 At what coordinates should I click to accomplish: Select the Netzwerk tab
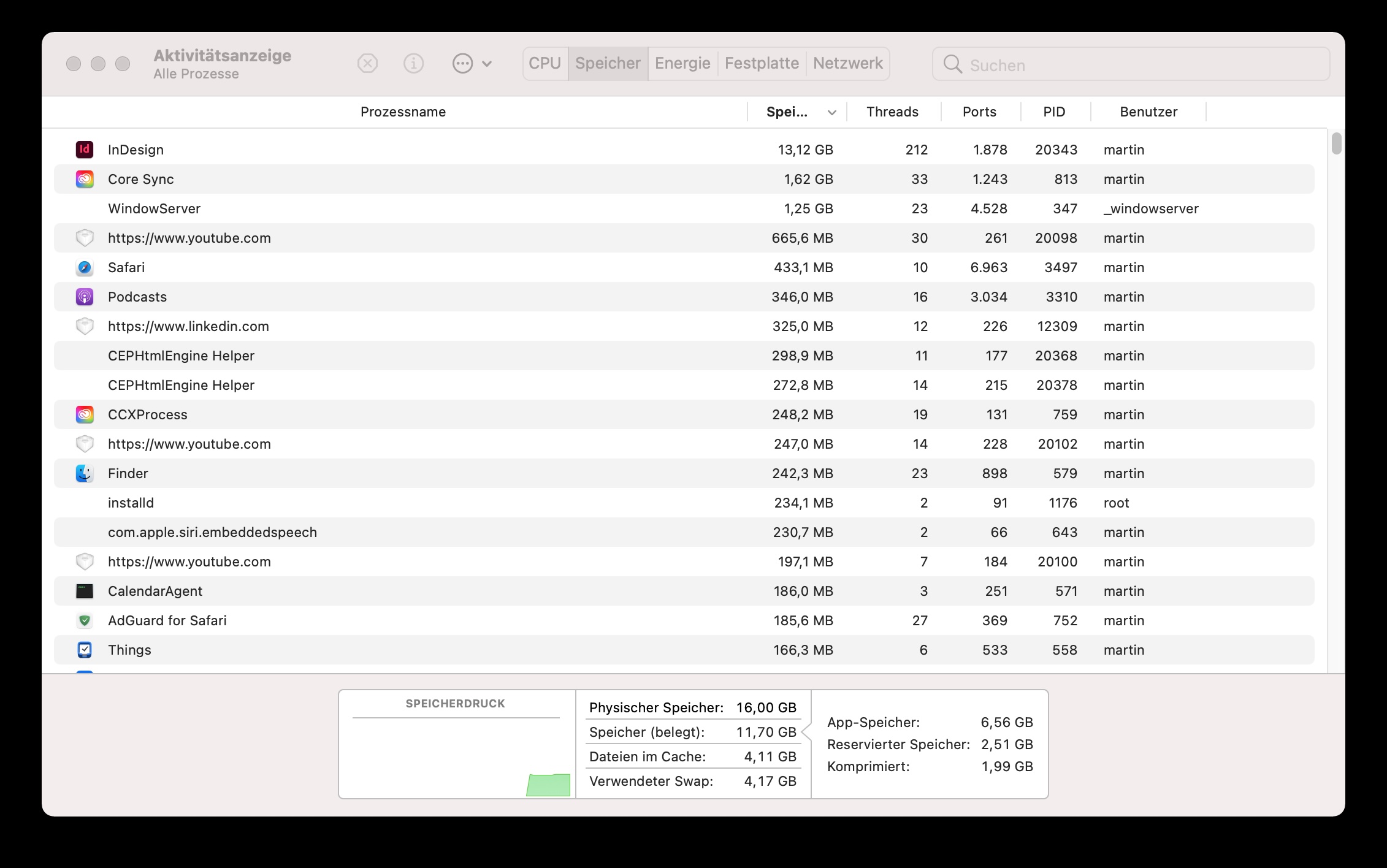click(847, 63)
